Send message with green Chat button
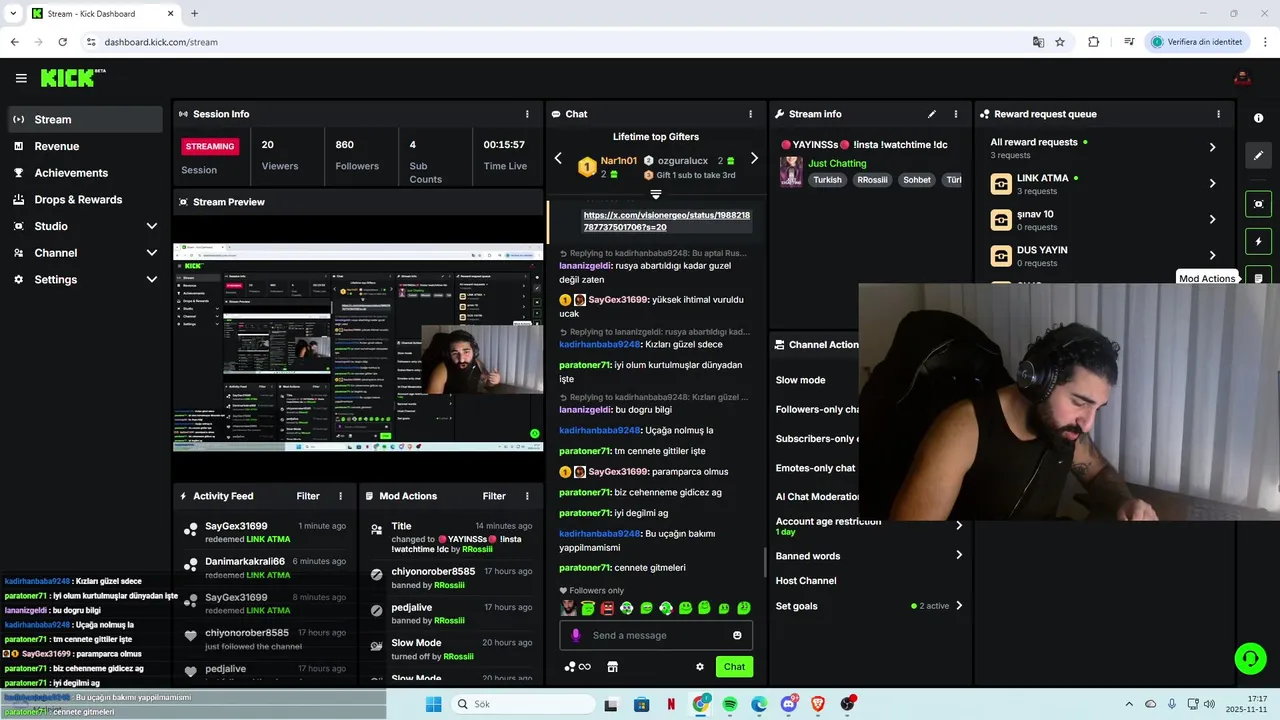Image resolution: width=1280 pixels, height=720 pixels. [734, 667]
